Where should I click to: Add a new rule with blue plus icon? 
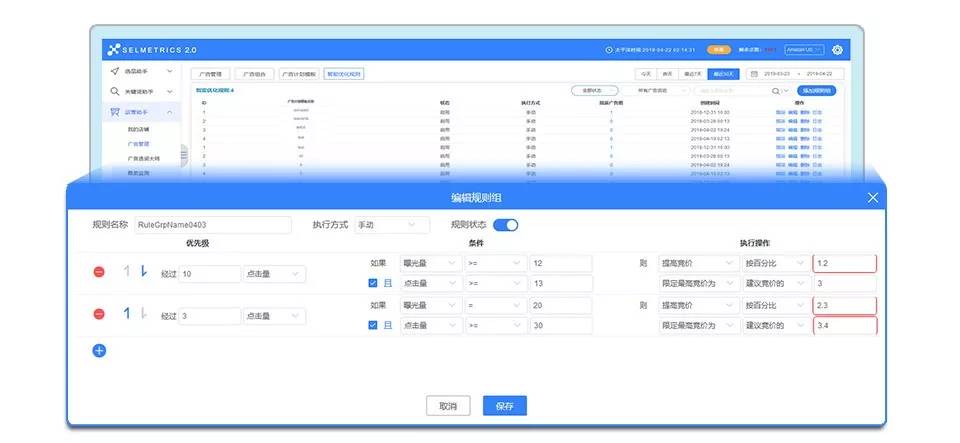[x=99, y=350]
